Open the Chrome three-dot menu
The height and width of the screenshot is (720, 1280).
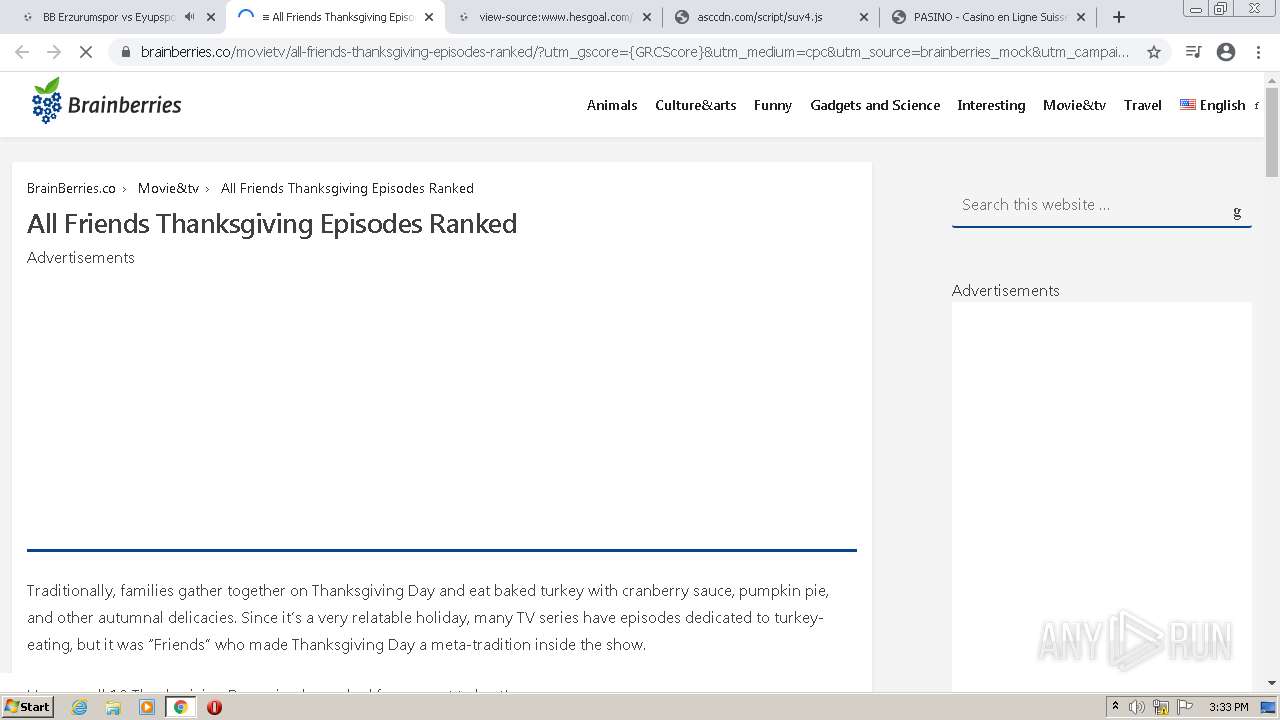(x=1258, y=52)
